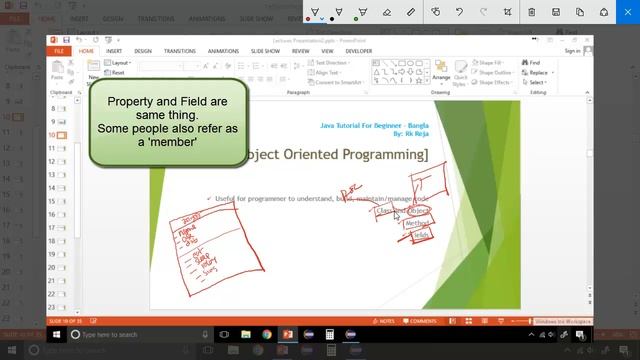640x360 pixels.
Task: Open the SLIDE SHOW ribbon tab
Action: tap(265, 51)
